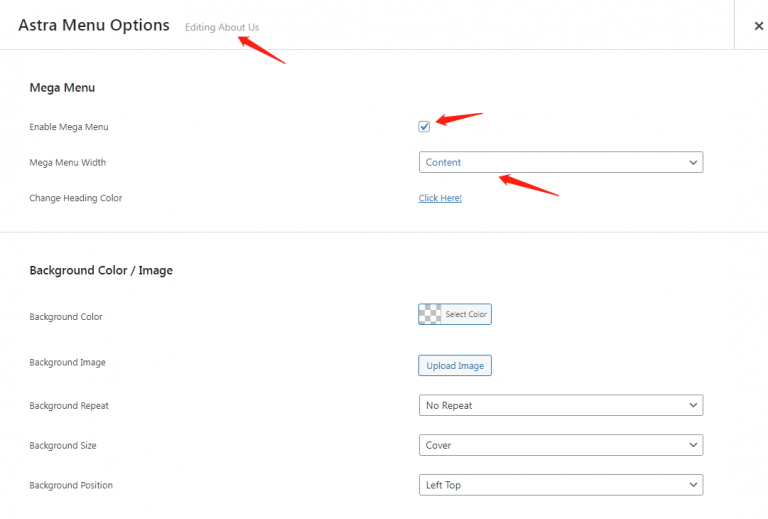Click the 'Background Image' field label
Viewport: 768px width, 519px height.
coord(67,362)
